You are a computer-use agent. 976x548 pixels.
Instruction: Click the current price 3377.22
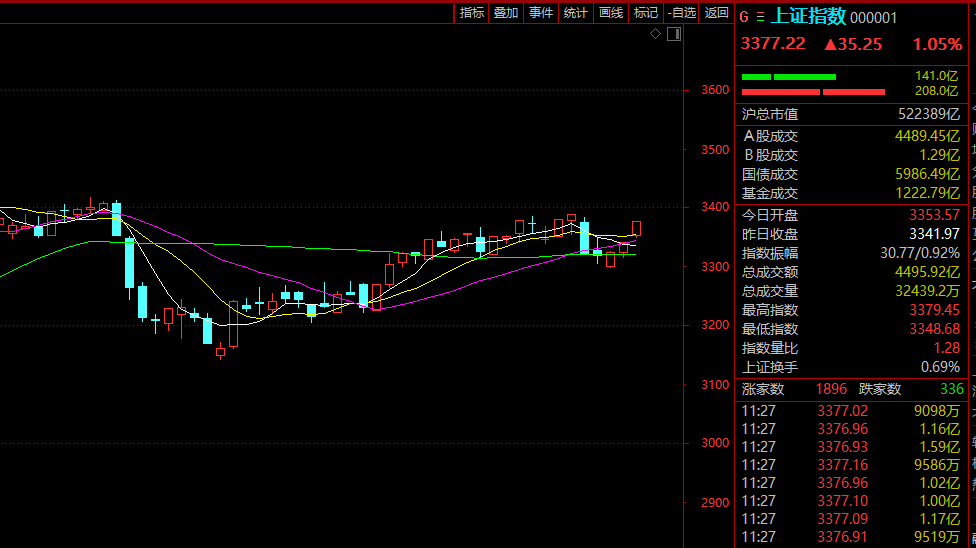772,44
